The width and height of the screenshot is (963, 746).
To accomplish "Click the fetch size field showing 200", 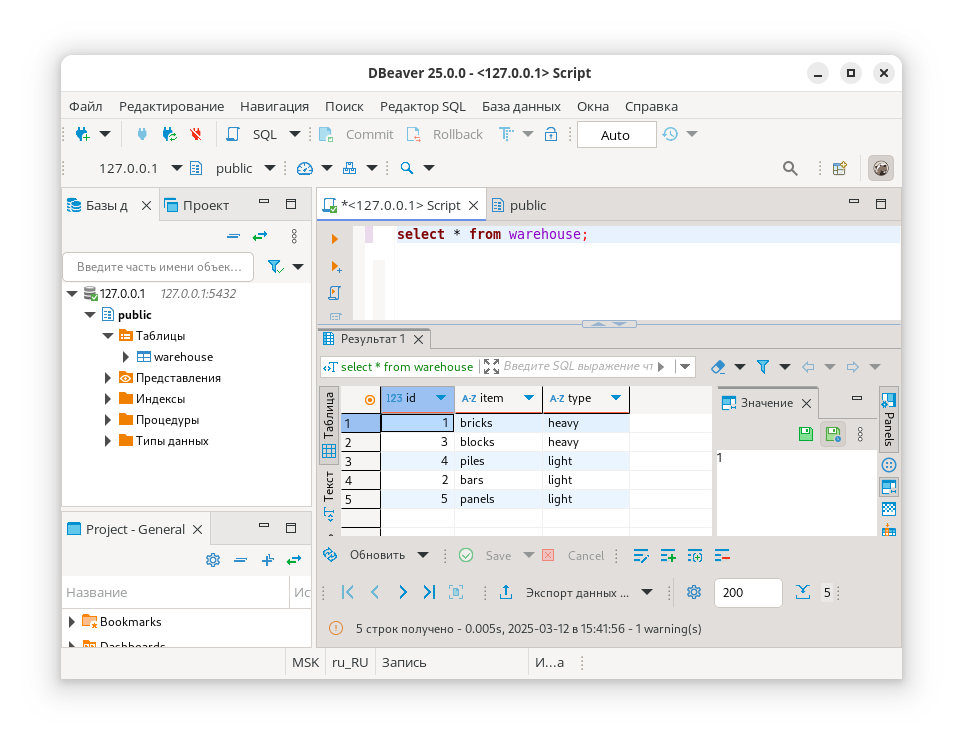I will [x=747, y=592].
